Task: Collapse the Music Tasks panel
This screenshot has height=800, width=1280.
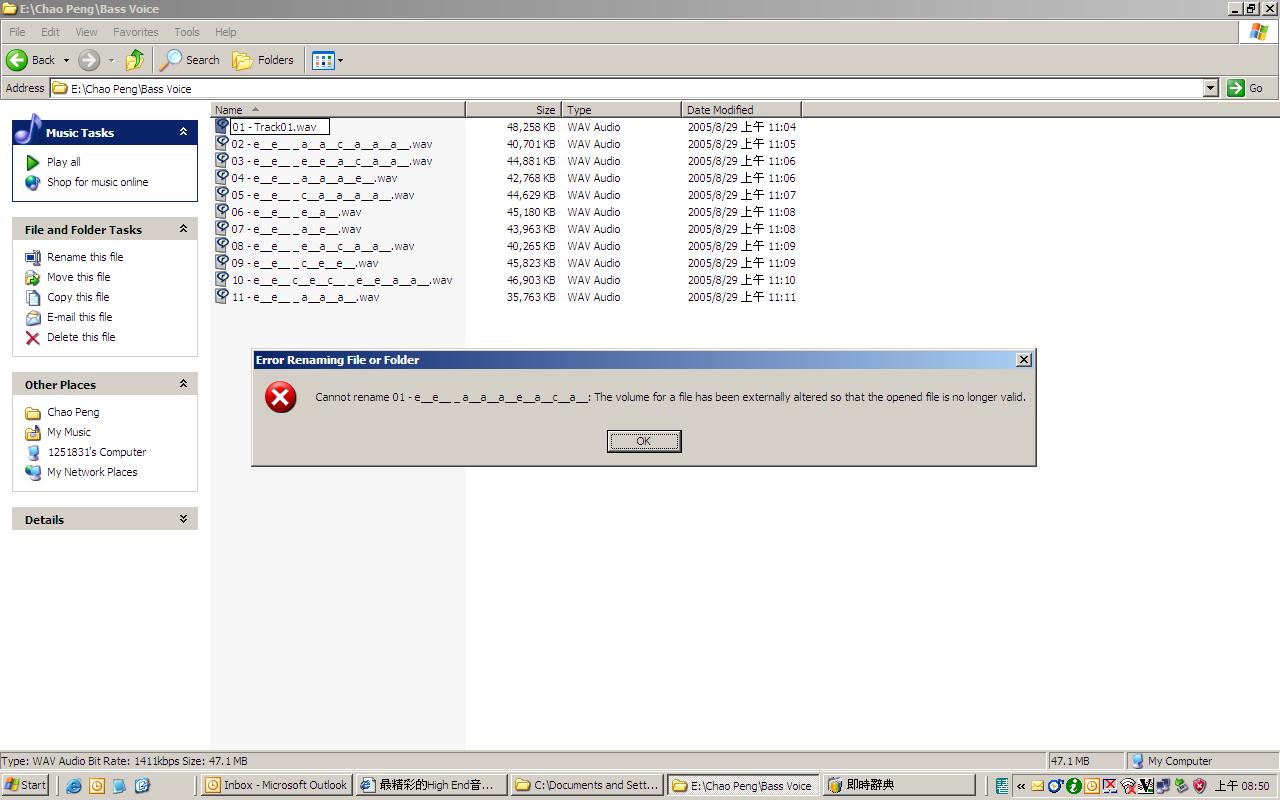Action: coord(183,132)
